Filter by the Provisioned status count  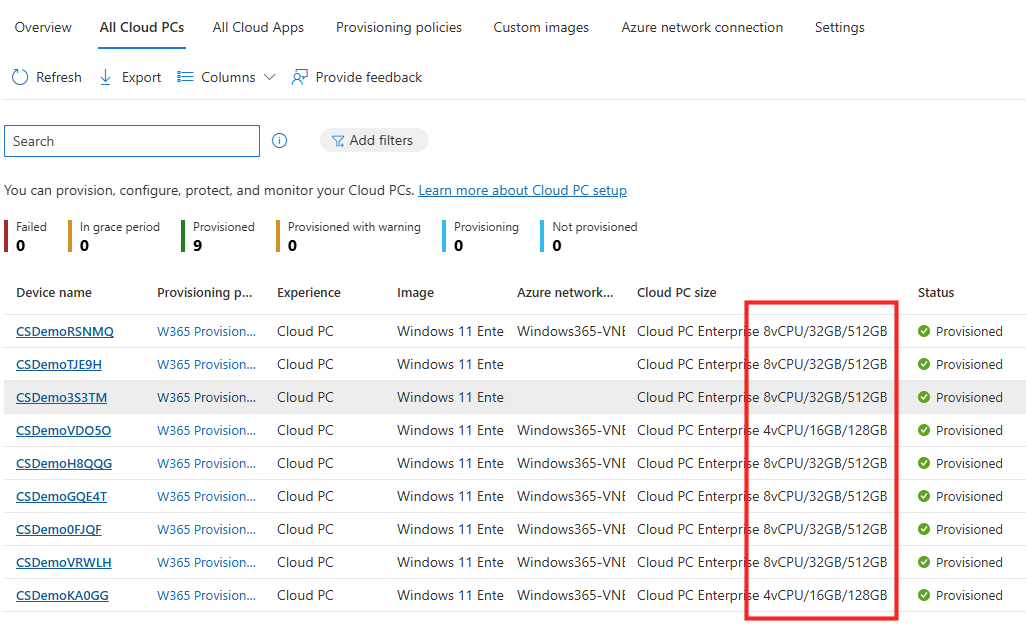point(223,236)
